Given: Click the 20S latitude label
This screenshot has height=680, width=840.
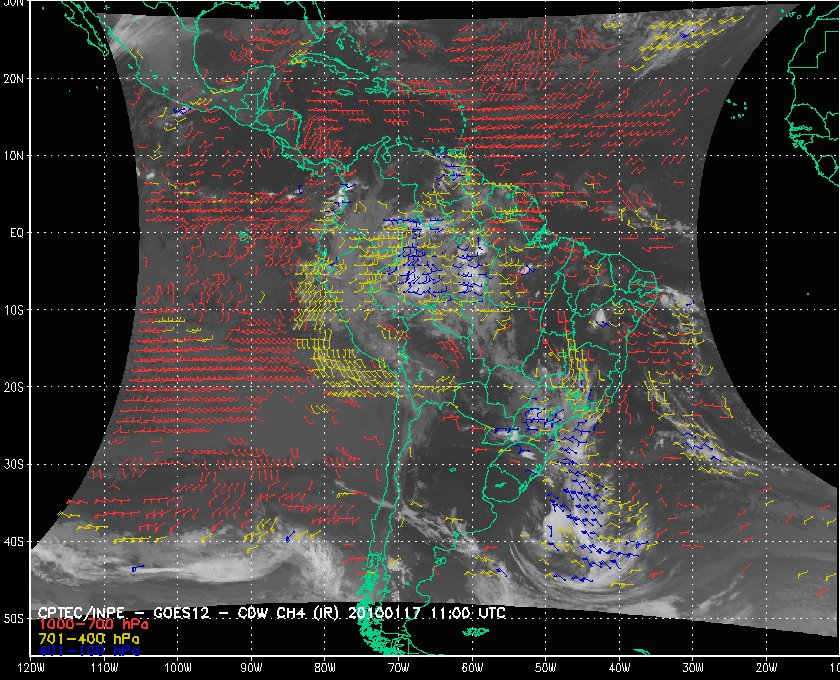Looking at the screenshot, I should coord(14,387).
